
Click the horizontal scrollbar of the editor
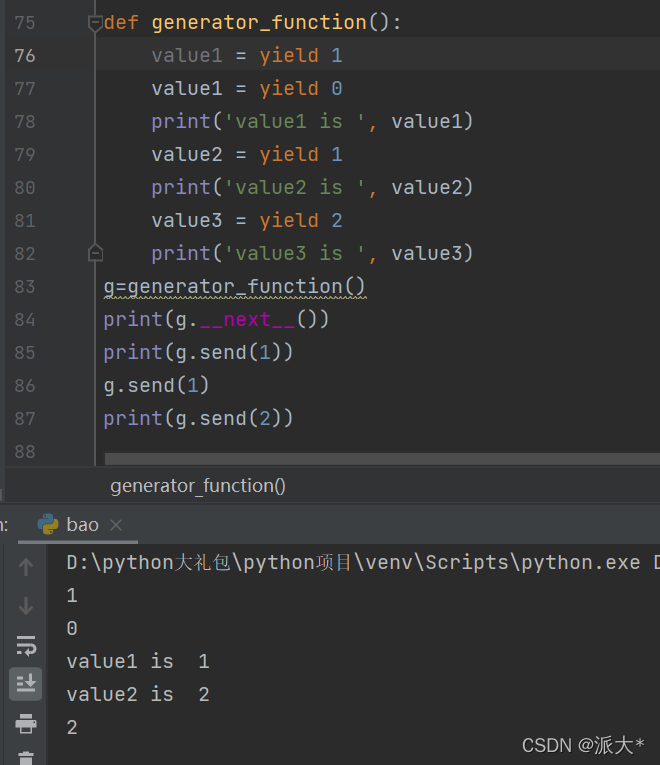point(382,459)
